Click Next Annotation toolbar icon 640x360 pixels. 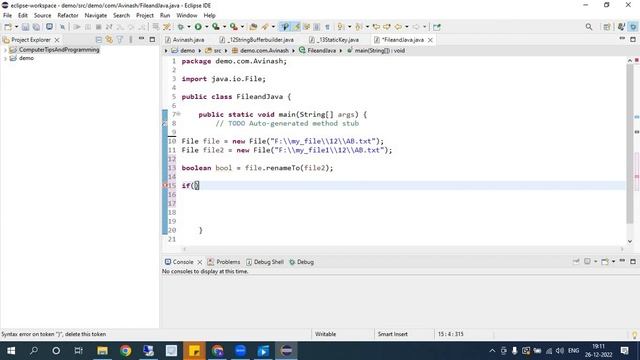(341, 27)
